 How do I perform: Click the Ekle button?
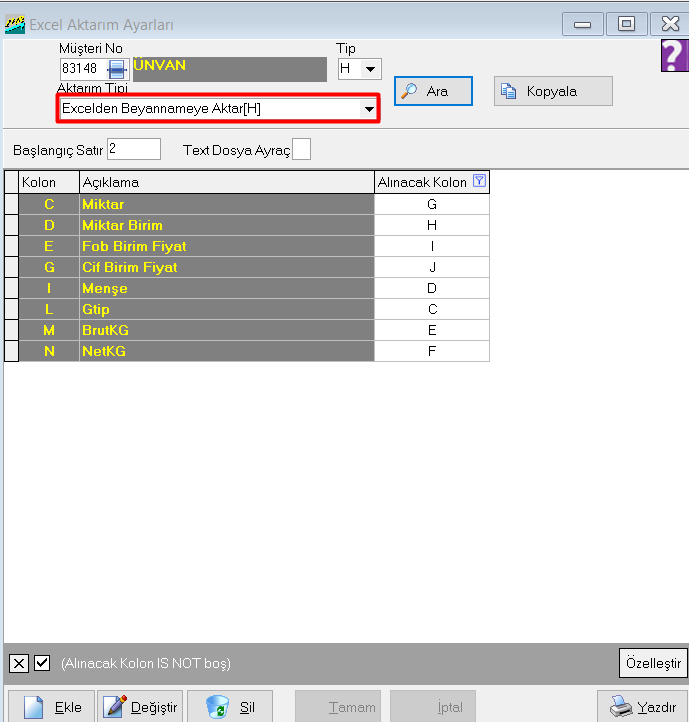point(52,706)
